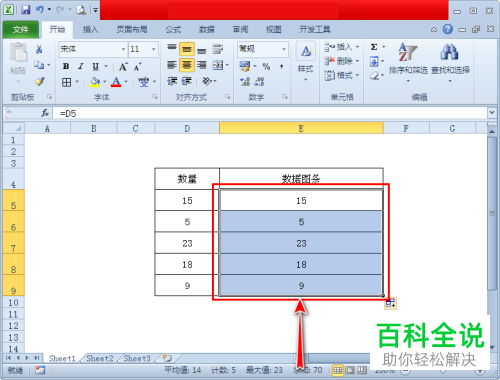Toggle Bold formatting
The image size is (500, 380).
point(66,66)
